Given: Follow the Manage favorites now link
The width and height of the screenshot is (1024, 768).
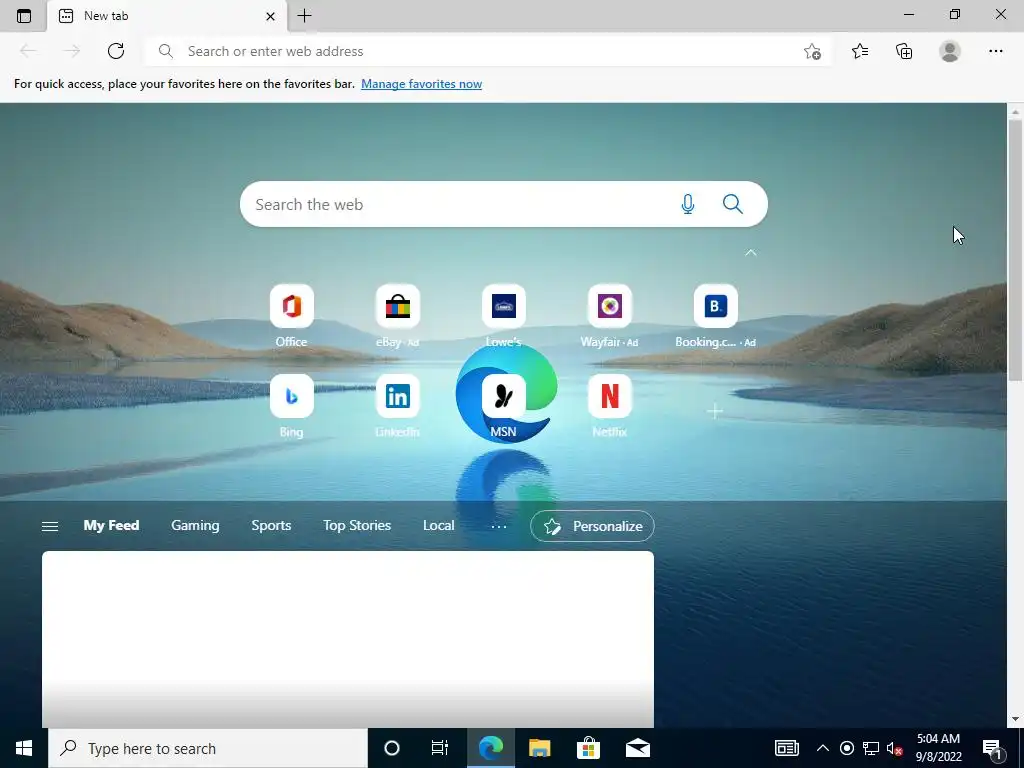Looking at the screenshot, I should pos(421,84).
